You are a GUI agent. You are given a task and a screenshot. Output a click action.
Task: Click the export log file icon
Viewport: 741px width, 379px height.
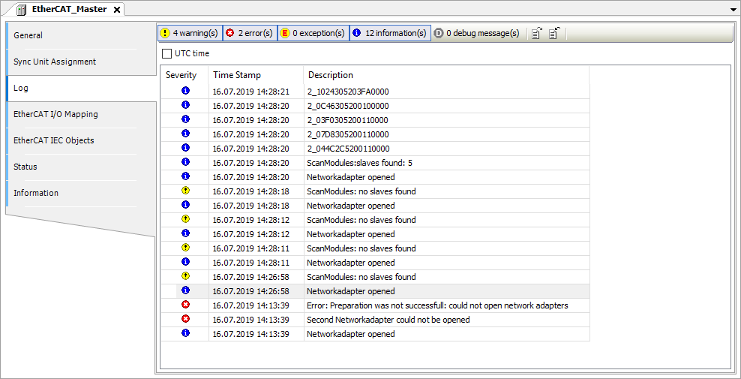pos(537,34)
